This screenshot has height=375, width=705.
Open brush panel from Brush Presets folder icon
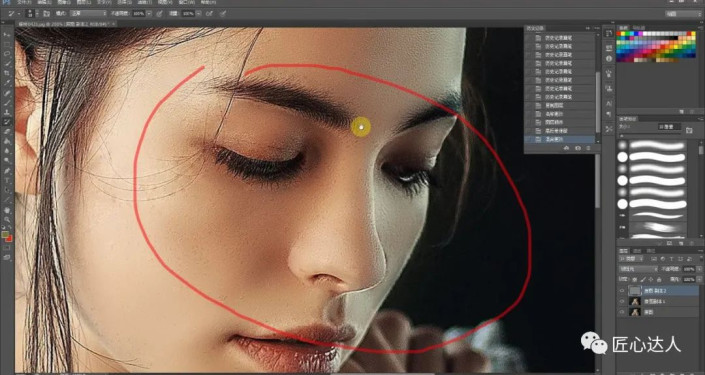689,130
